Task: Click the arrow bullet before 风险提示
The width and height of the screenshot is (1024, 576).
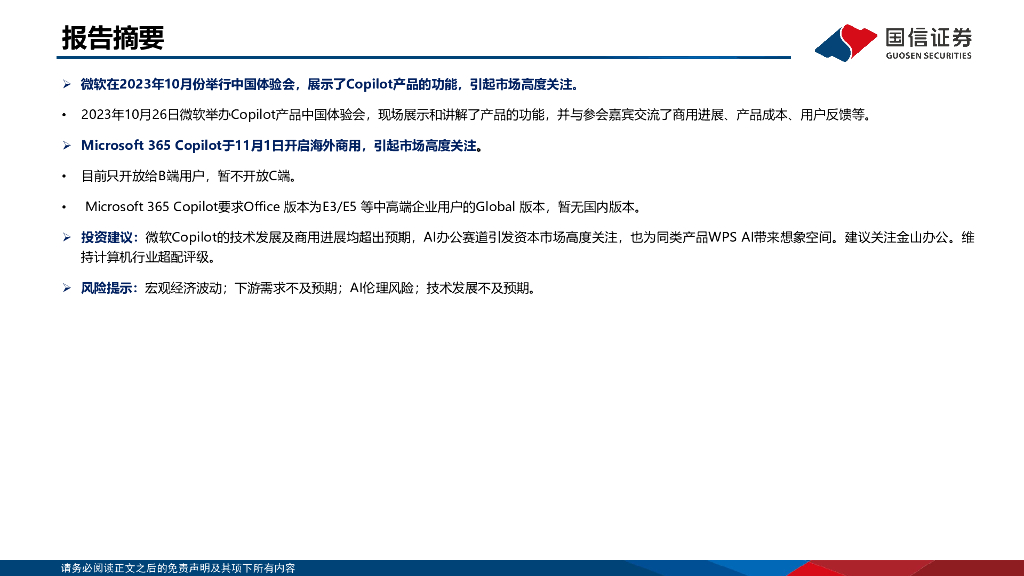Action: click(x=67, y=288)
